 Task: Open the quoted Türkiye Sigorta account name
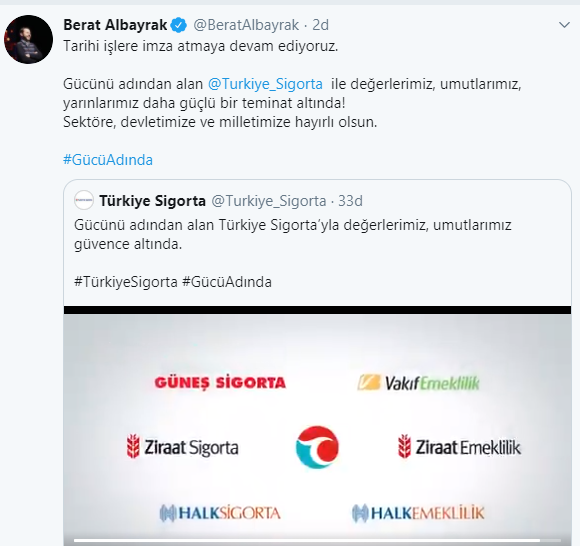152,201
